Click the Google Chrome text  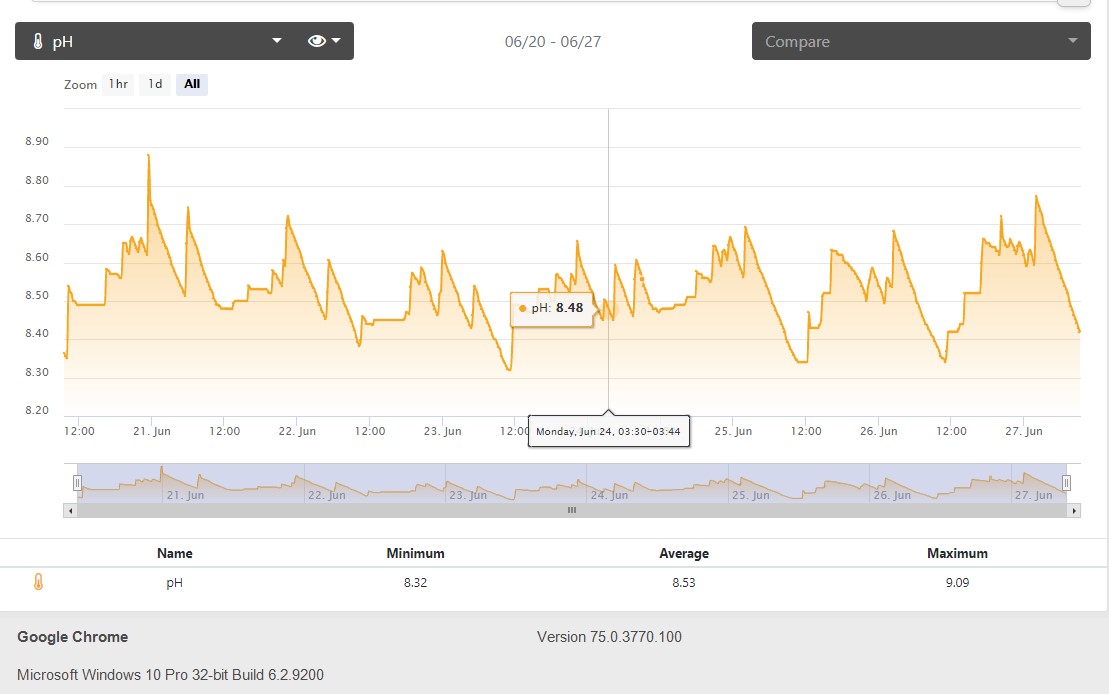tap(72, 637)
